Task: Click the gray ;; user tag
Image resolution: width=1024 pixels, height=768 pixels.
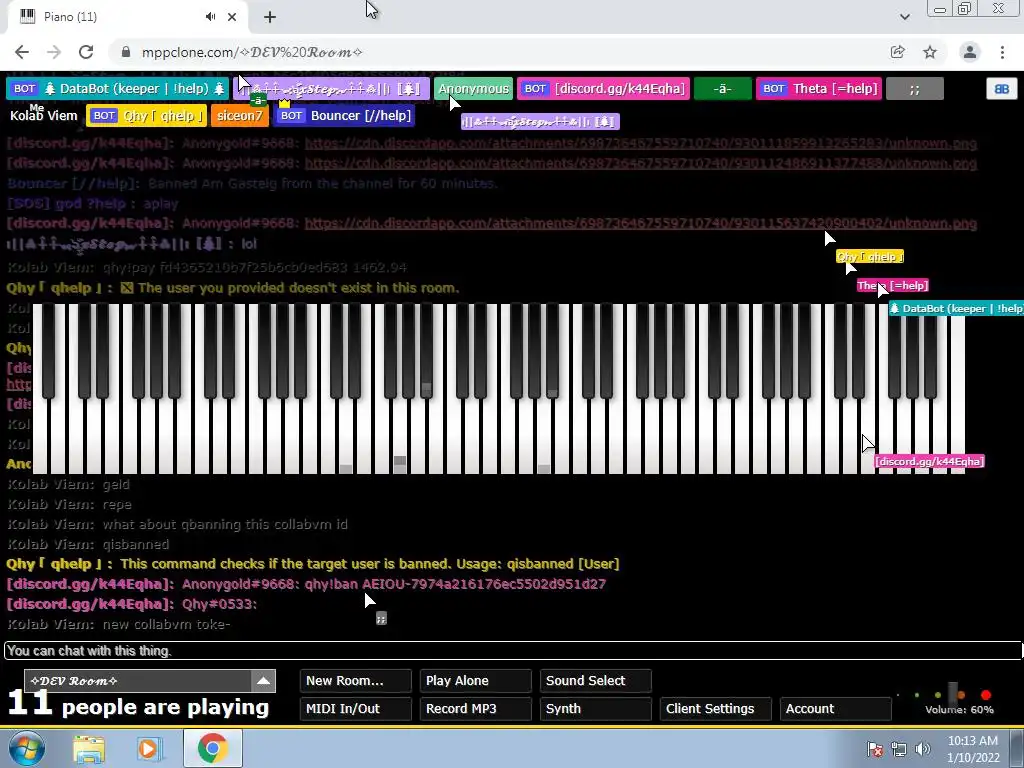Action: (914, 89)
